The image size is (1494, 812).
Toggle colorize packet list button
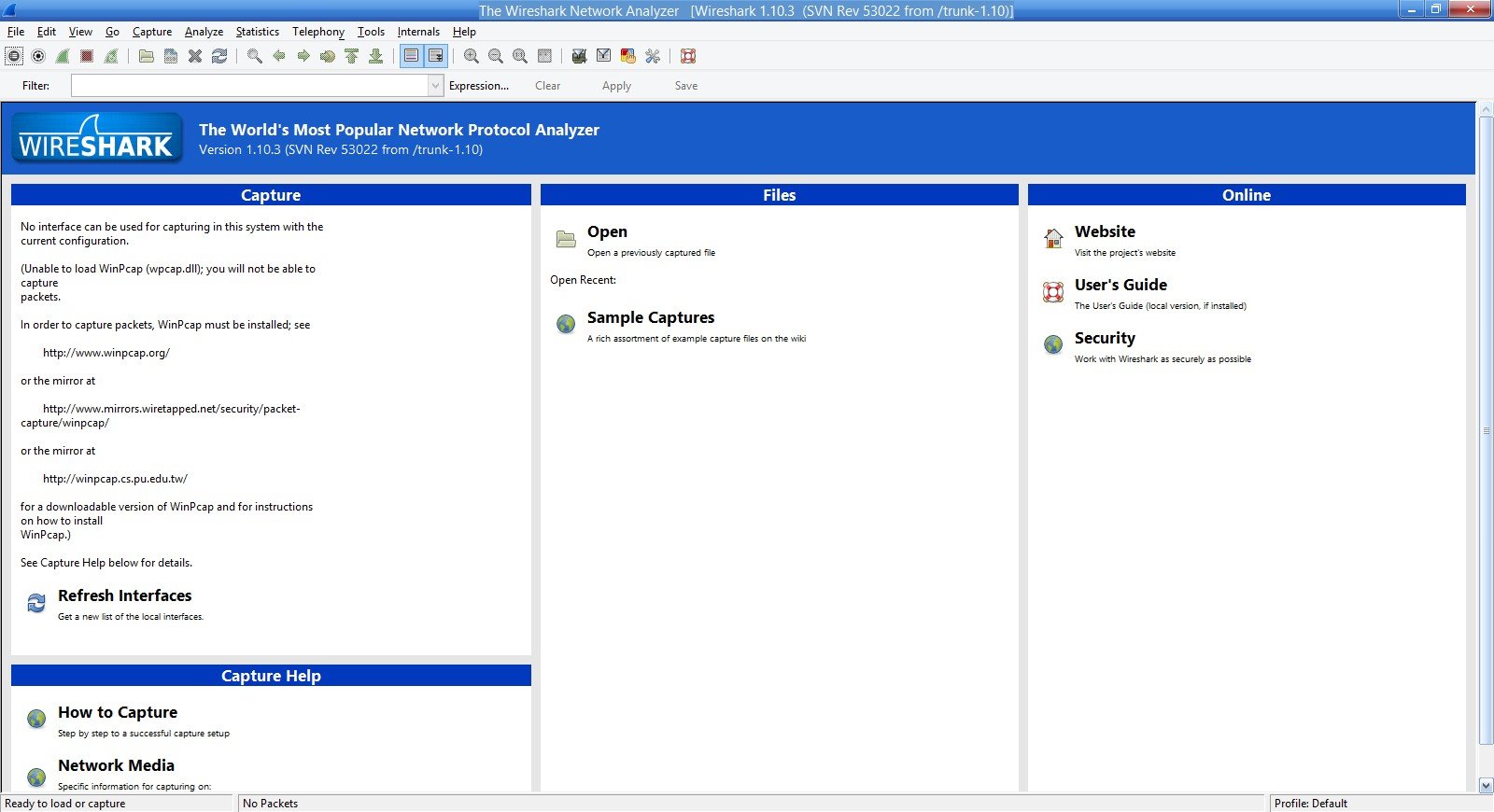pos(412,56)
